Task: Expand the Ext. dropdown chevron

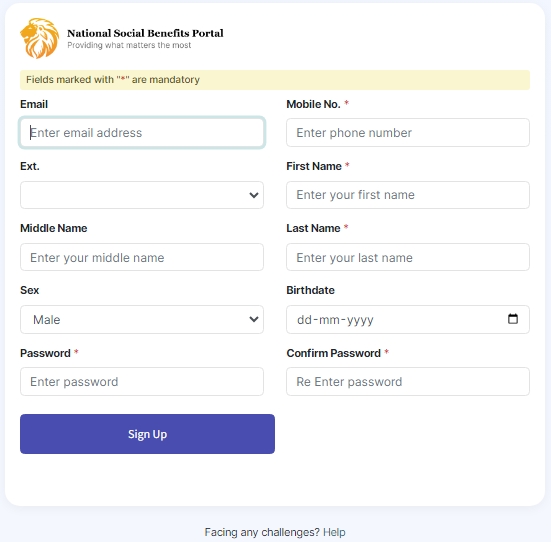Action: coord(254,195)
